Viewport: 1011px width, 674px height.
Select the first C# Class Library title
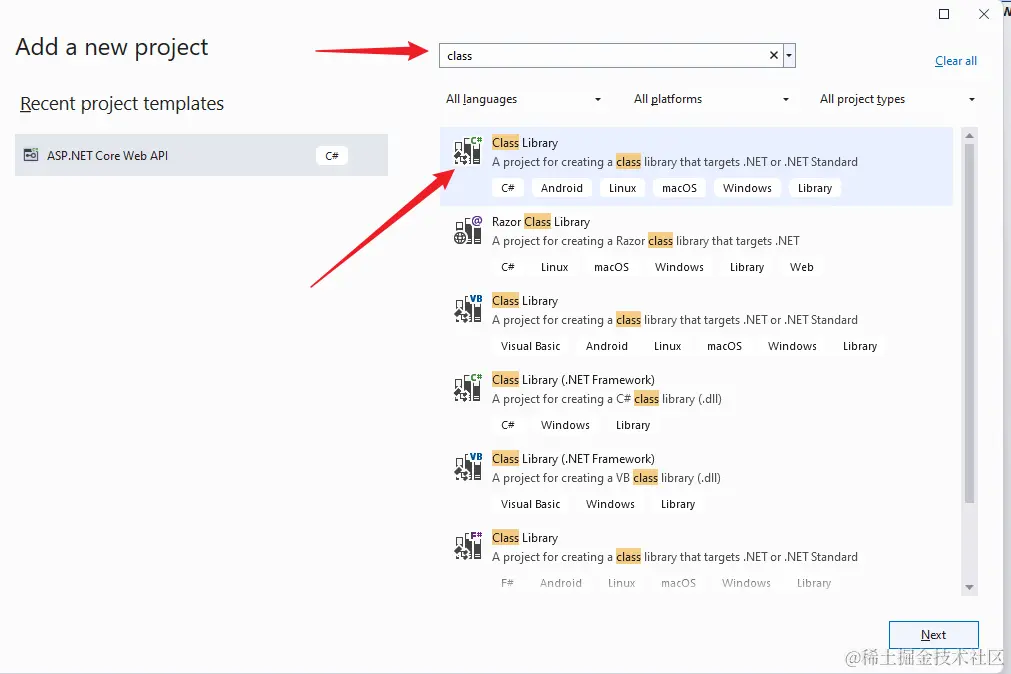click(x=525, y=143)
